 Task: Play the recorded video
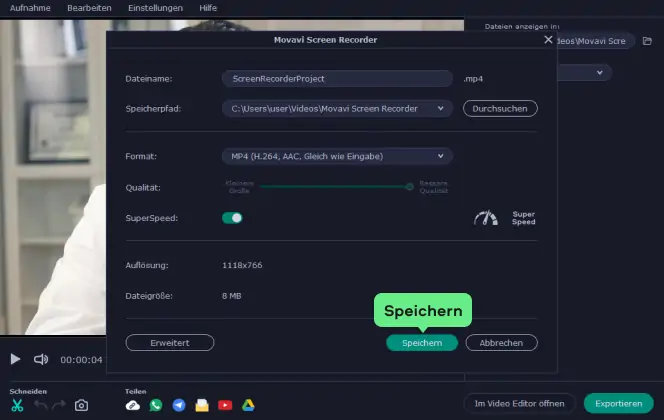click(x=15, y=359)
